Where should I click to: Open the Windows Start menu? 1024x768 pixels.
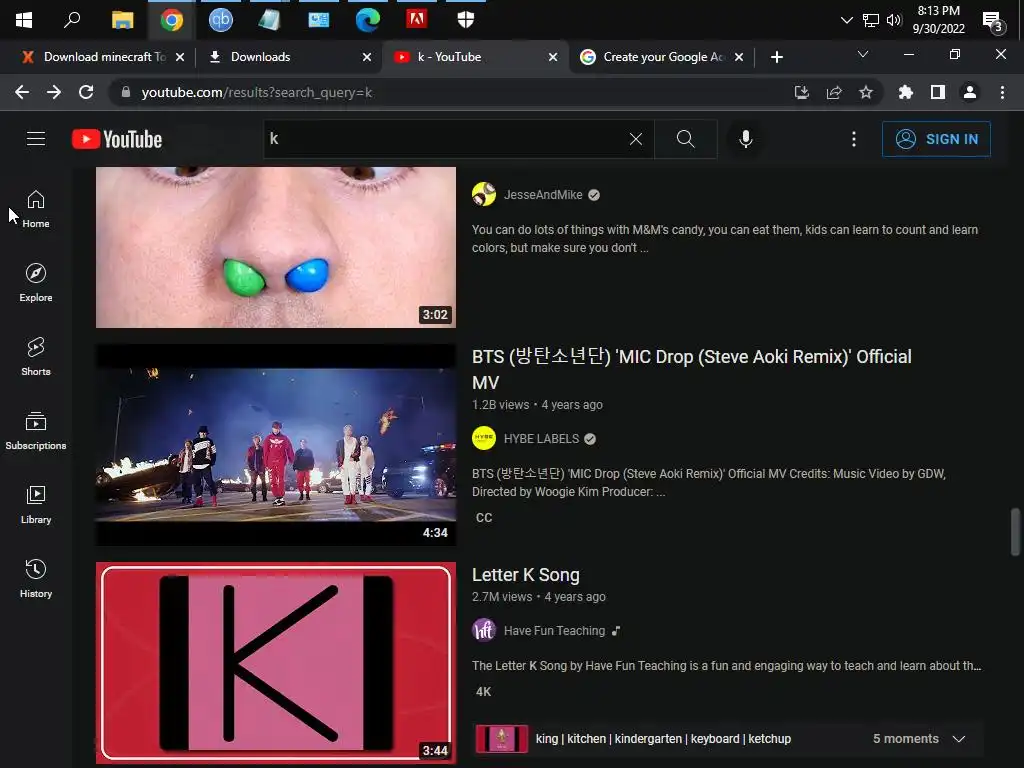tap(24, 20)
